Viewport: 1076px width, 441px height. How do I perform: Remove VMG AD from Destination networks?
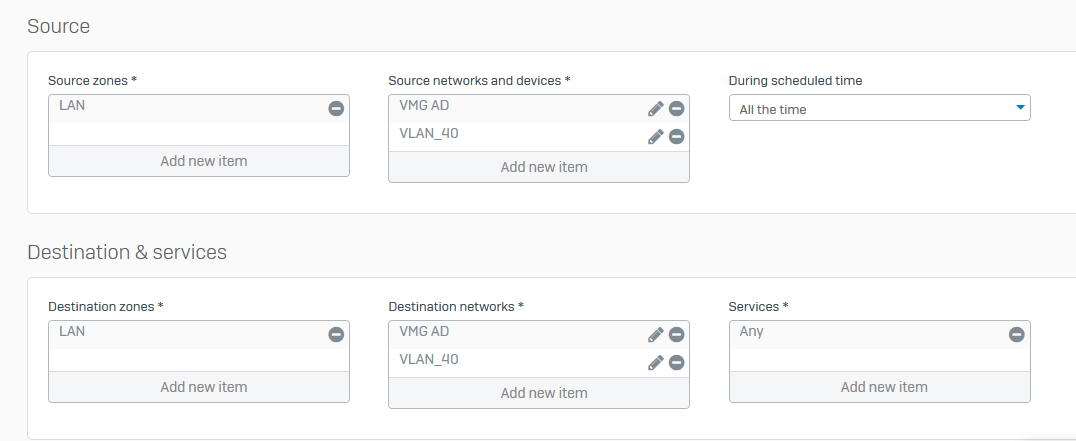click(676, 334)
